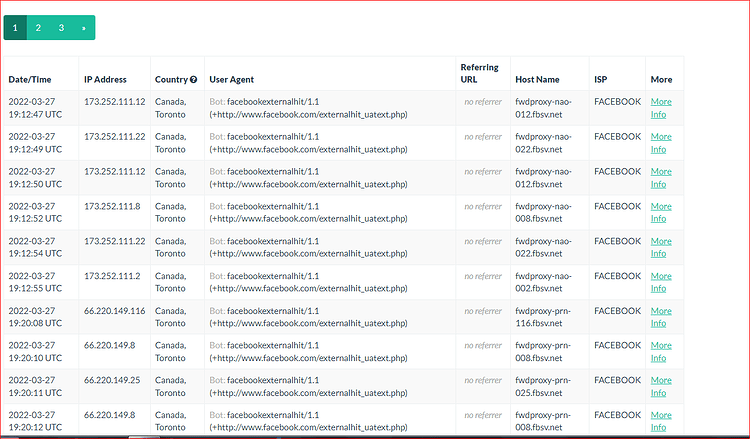The width and height of the screenshot is (750, 439).
Task: Select IP address 66.220.149.116
Action: [114, 311]
